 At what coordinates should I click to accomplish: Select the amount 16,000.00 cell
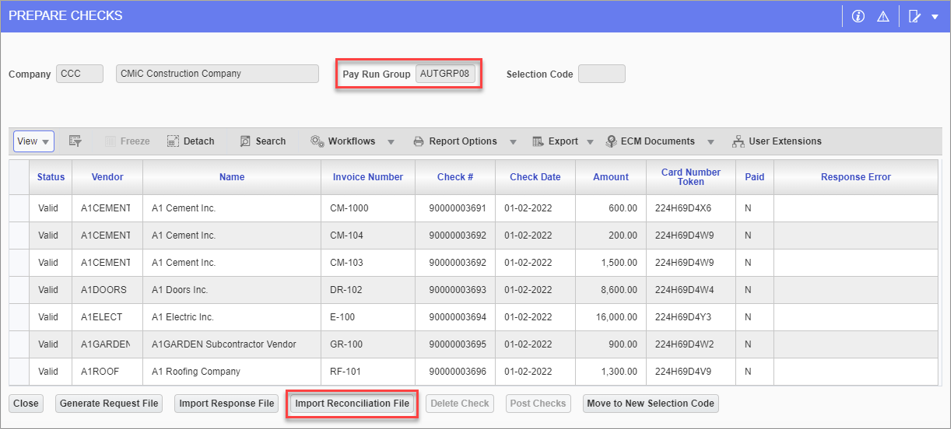coord(611,317)
